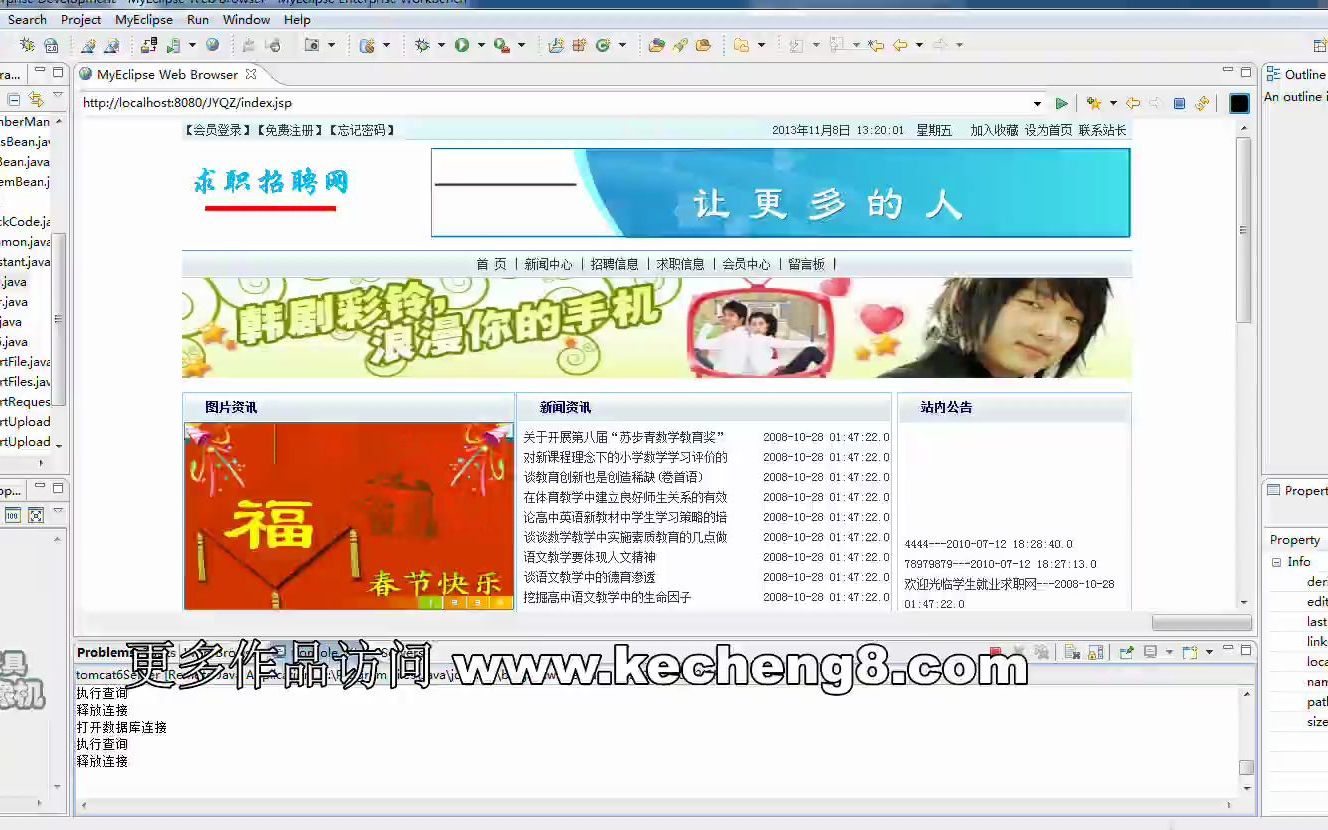Click the green Run button in main toolbar
The image size is (1328, 830).
pyautogui.click(x=462, y=45)
